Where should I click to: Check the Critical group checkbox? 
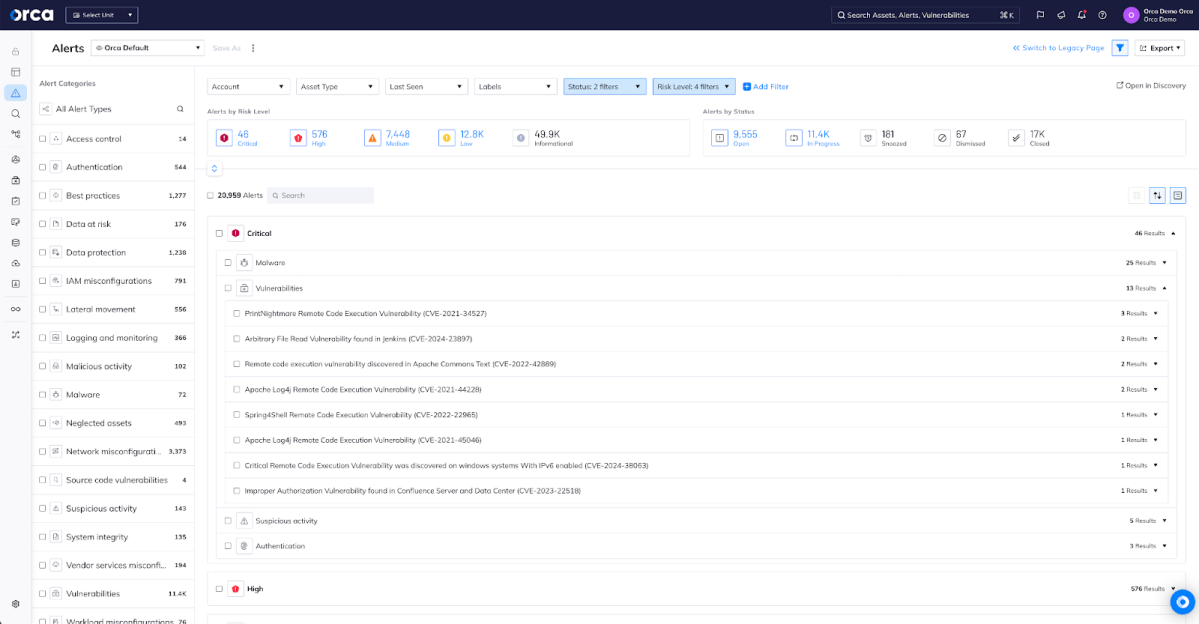click(x=219, y=233)
